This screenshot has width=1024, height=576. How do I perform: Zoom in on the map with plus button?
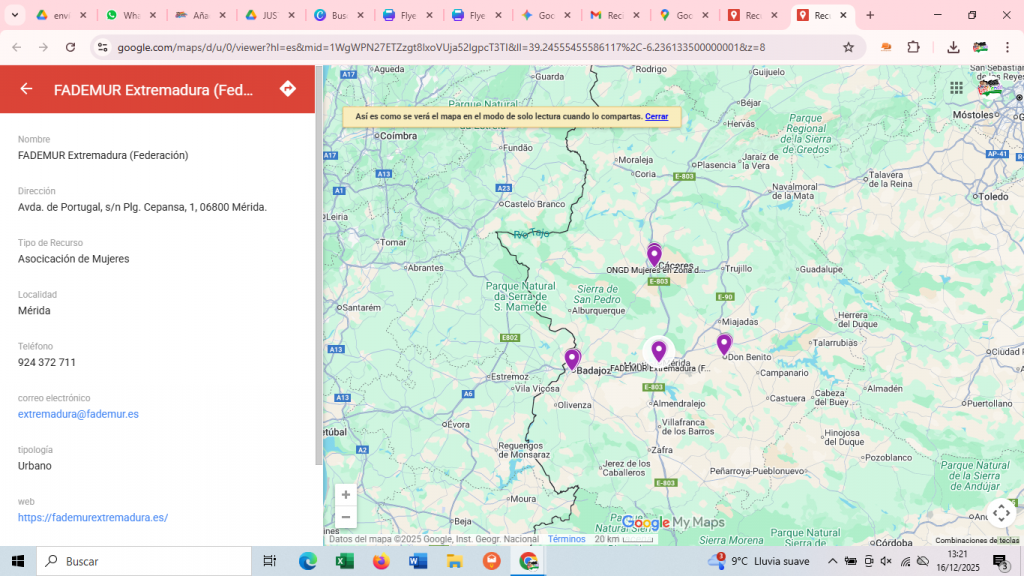[346, 494]
